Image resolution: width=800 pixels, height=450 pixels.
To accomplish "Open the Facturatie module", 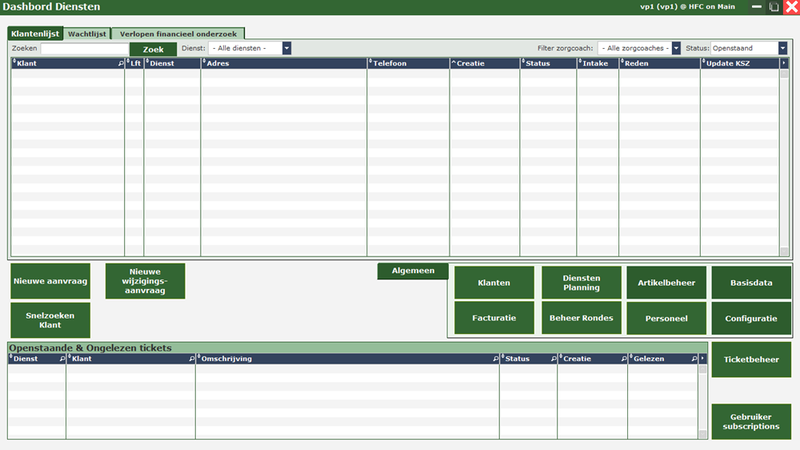I will (493, 318).
